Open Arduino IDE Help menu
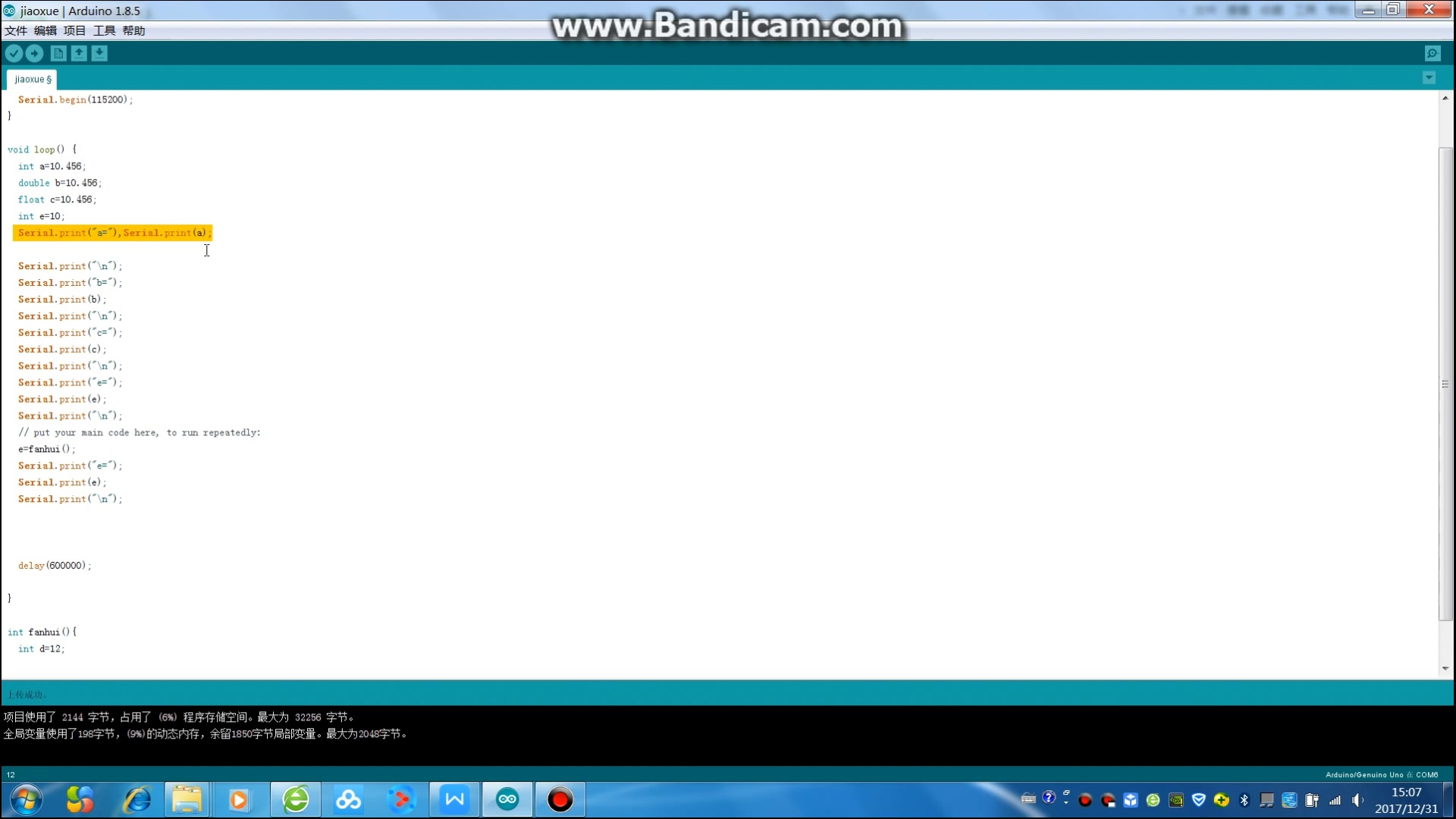Screen dimensions: 1456x819 pyautogui.click(x=134, y=30)
